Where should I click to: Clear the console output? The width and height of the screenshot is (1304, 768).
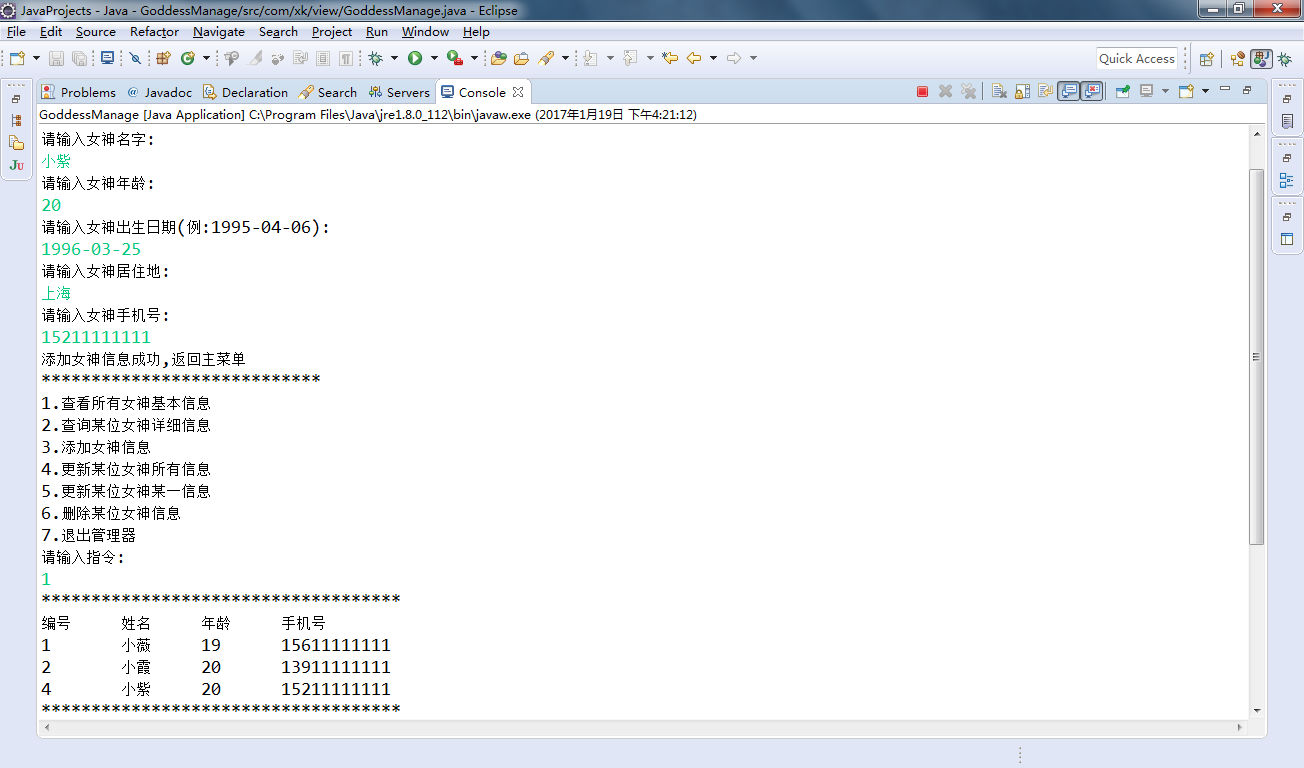[999, 92]
